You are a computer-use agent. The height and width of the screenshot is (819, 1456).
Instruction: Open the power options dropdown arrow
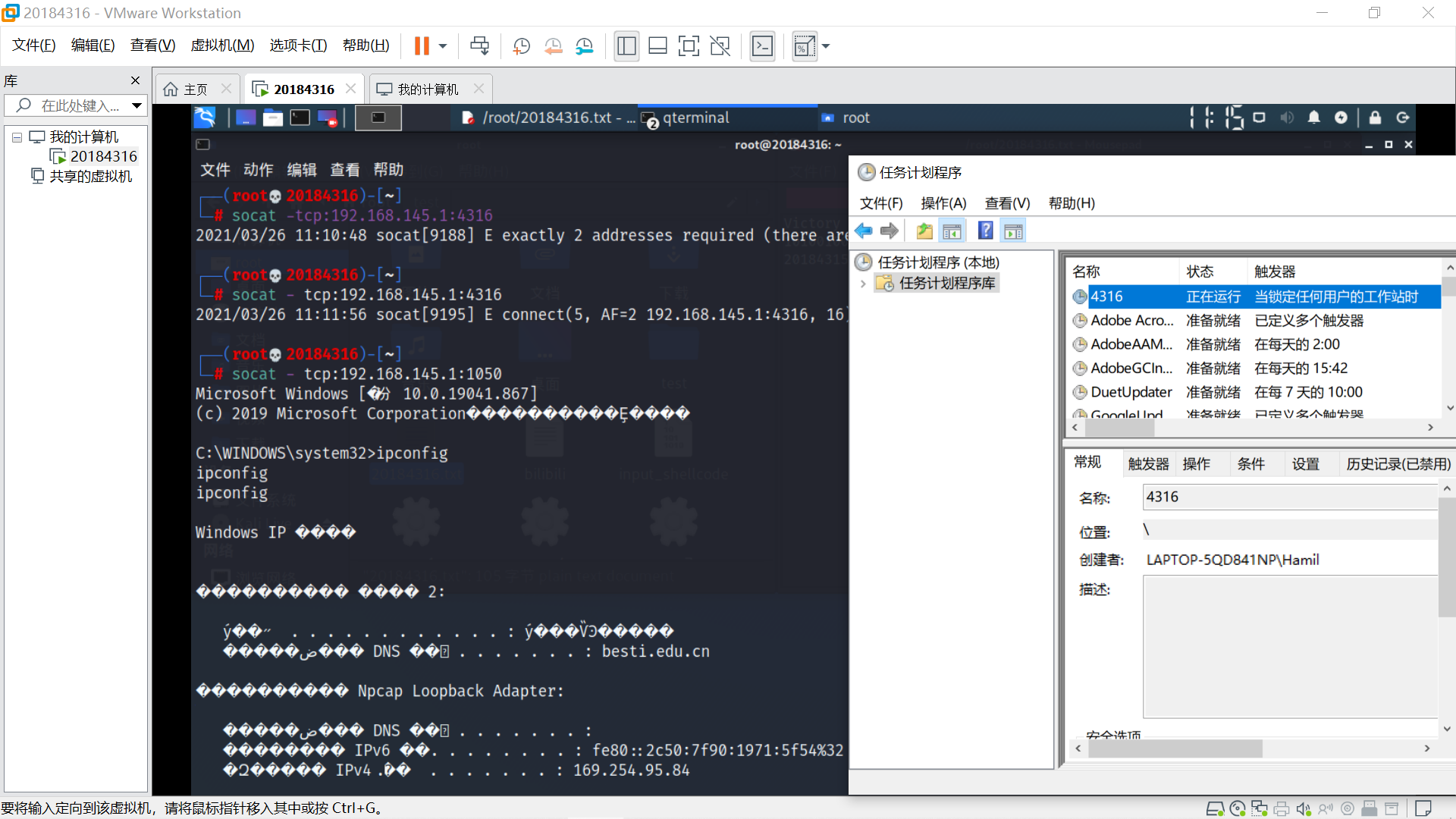coord(443,46)
